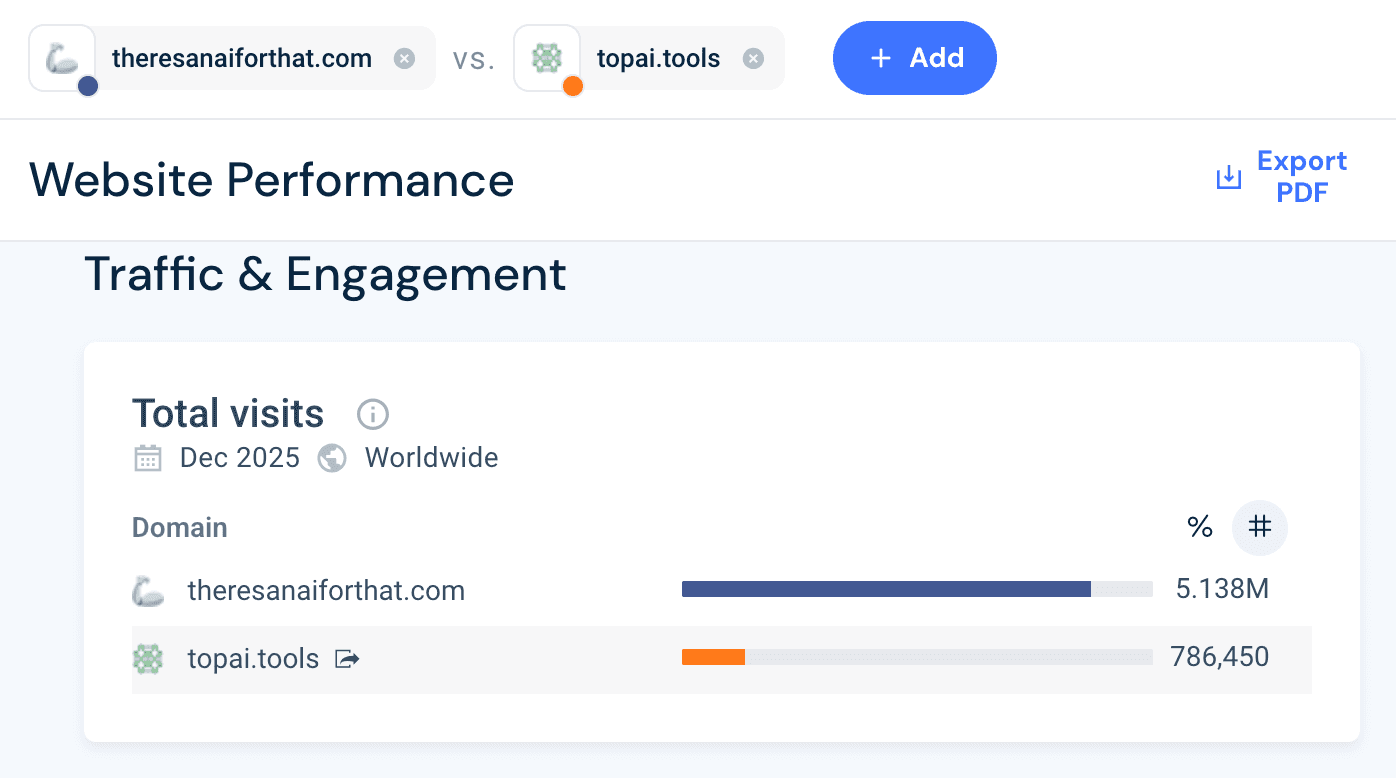Remove theresanaiforthat.com from comparison
The image size is (1396, 778).
[404, 59]
